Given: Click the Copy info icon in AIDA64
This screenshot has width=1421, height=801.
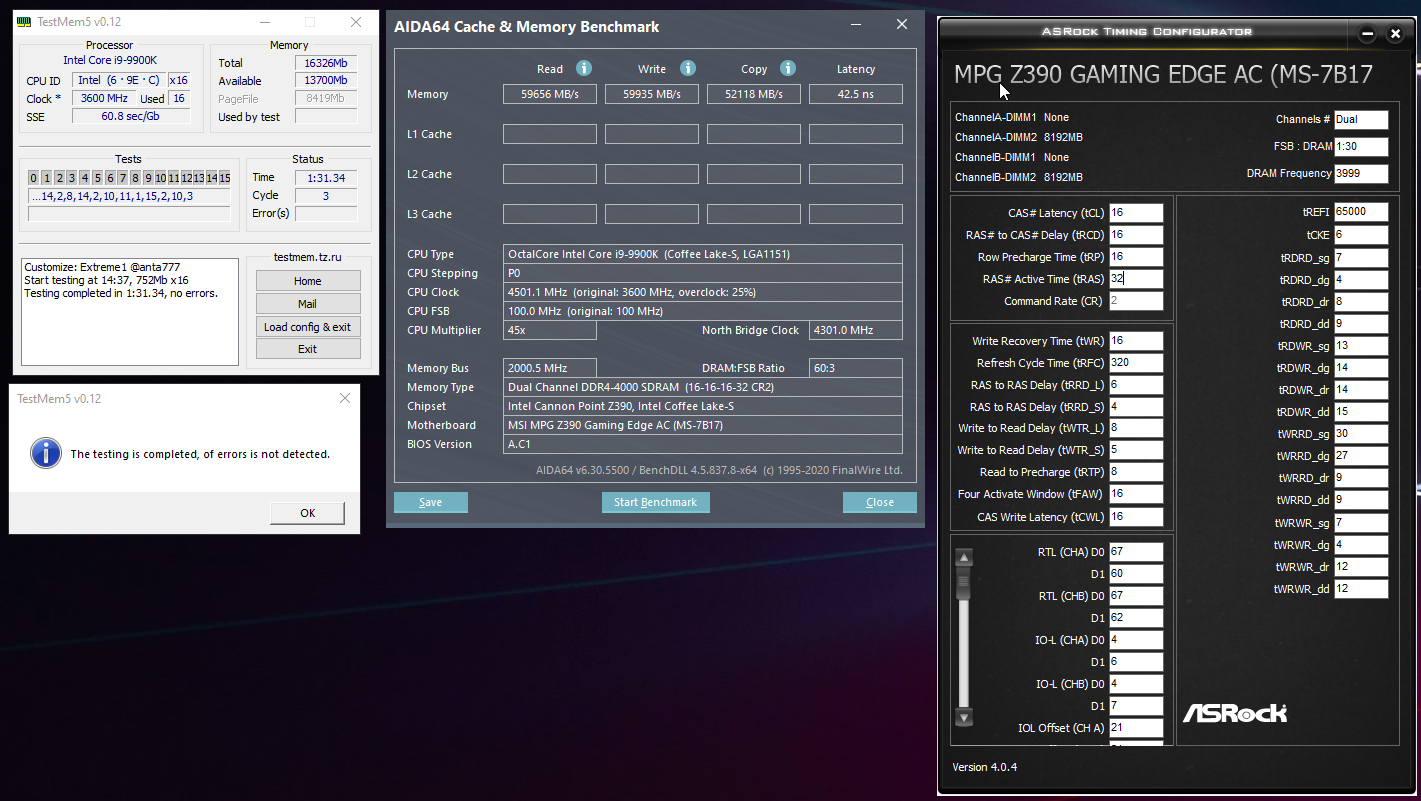Looking at the screenshot, I should point(788,68).
